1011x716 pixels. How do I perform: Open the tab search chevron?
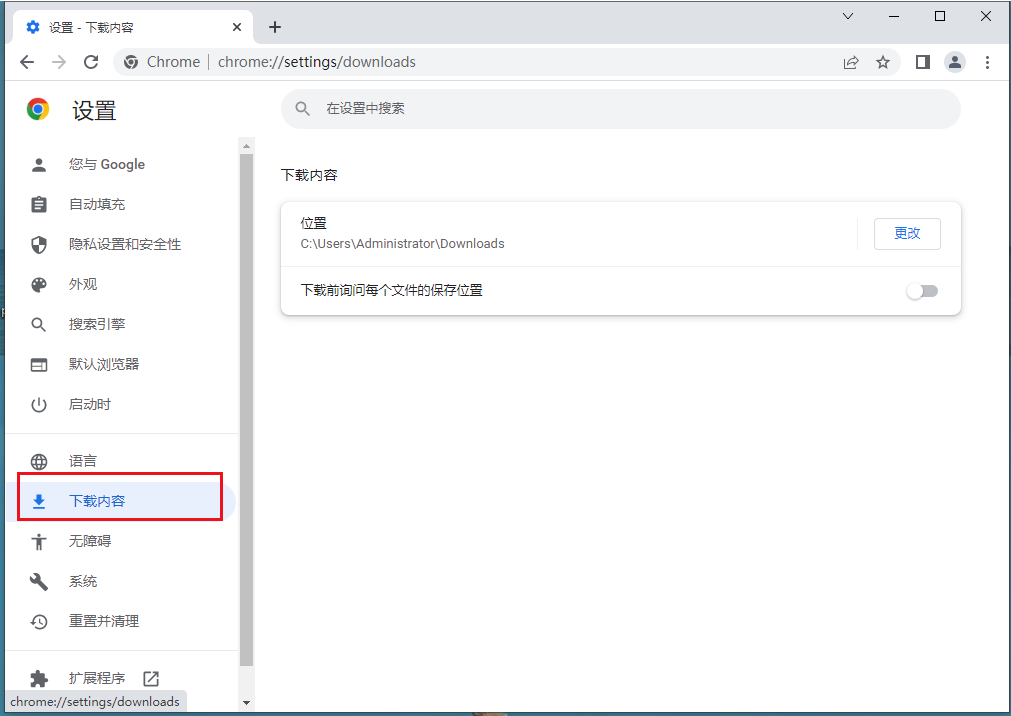pos(848,16)
